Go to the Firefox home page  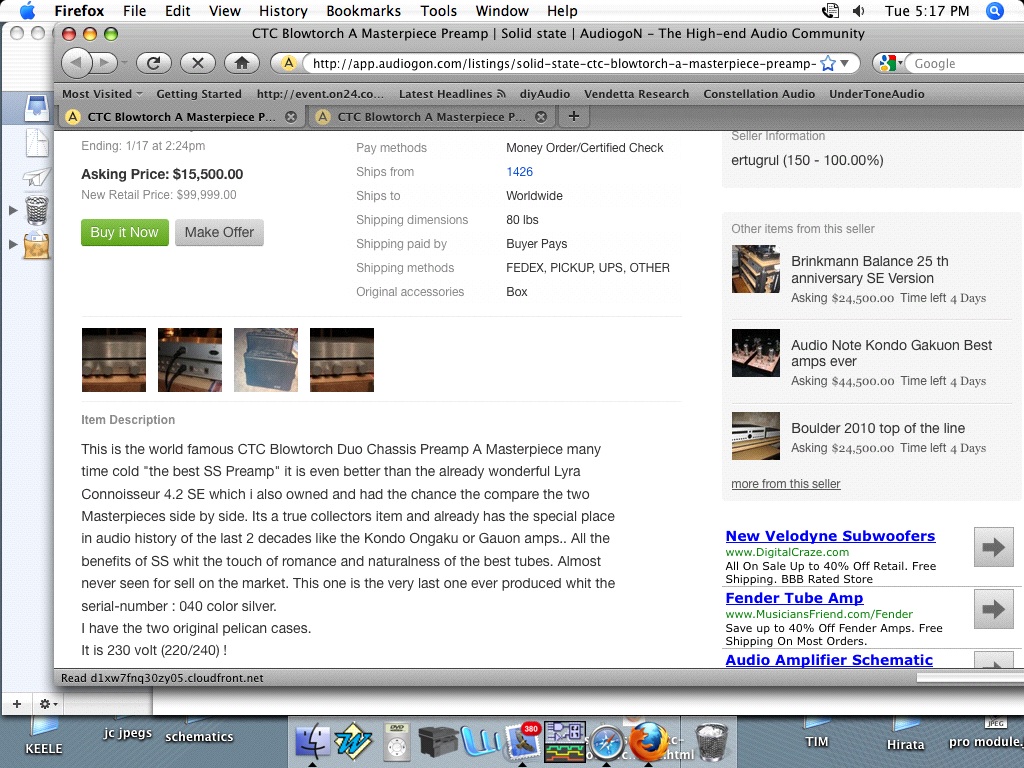(x=242, y=63)
